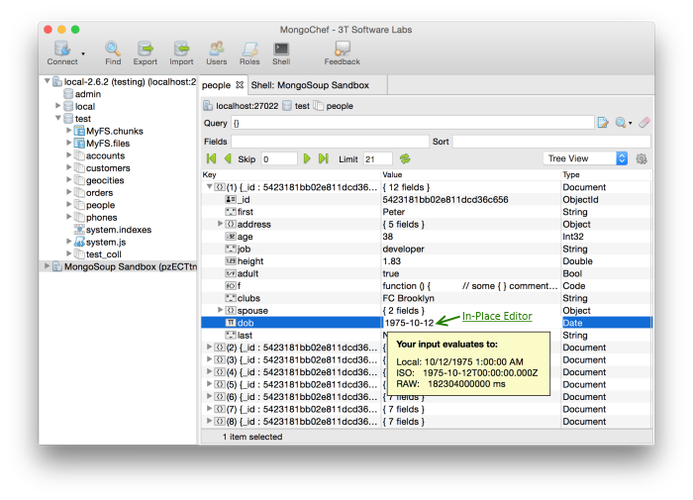The width and height of the screenshot is (693, 500).
Task: Collapse the local-2.6.2 (testing) connection
Action: click(47, 81)
